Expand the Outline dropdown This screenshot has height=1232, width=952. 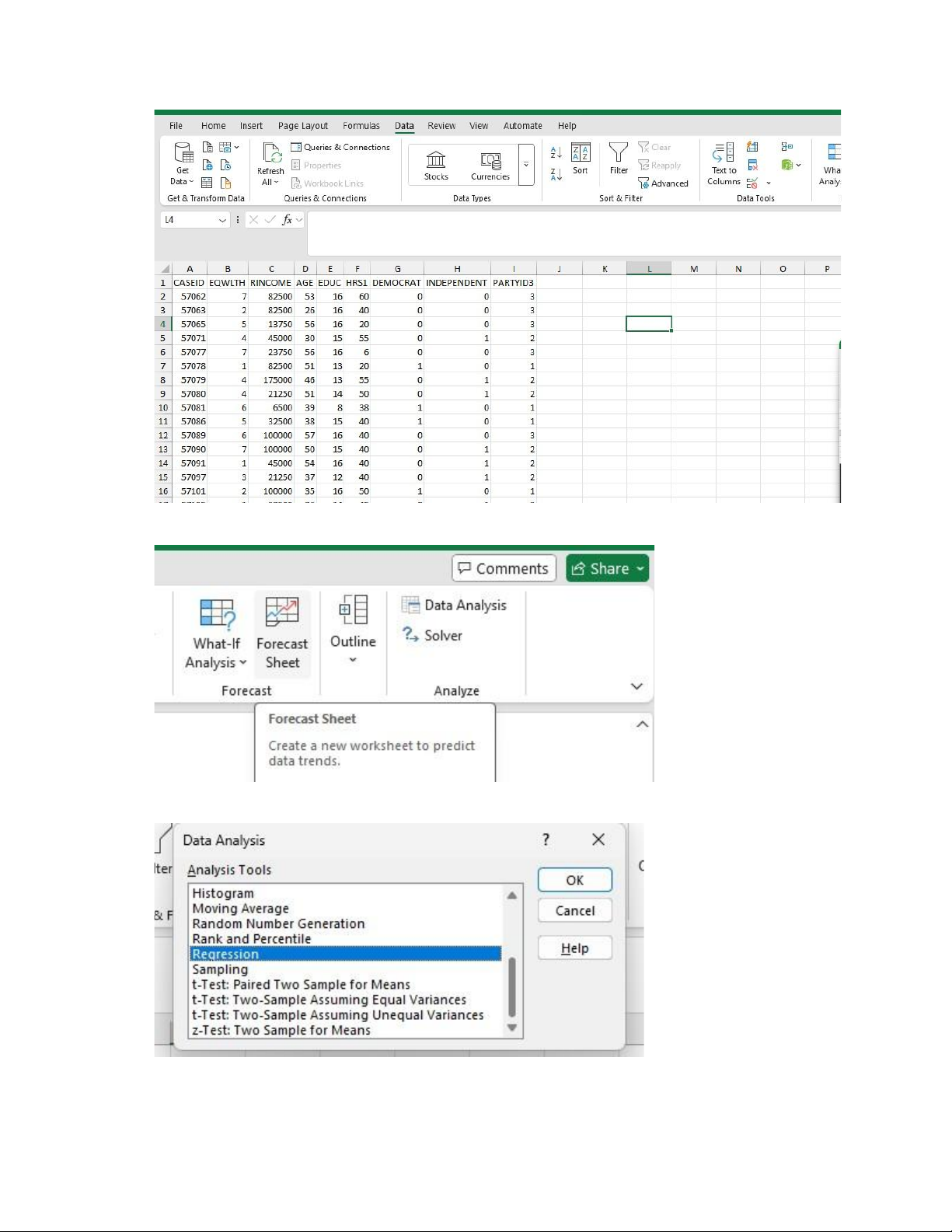coord(353,660)
